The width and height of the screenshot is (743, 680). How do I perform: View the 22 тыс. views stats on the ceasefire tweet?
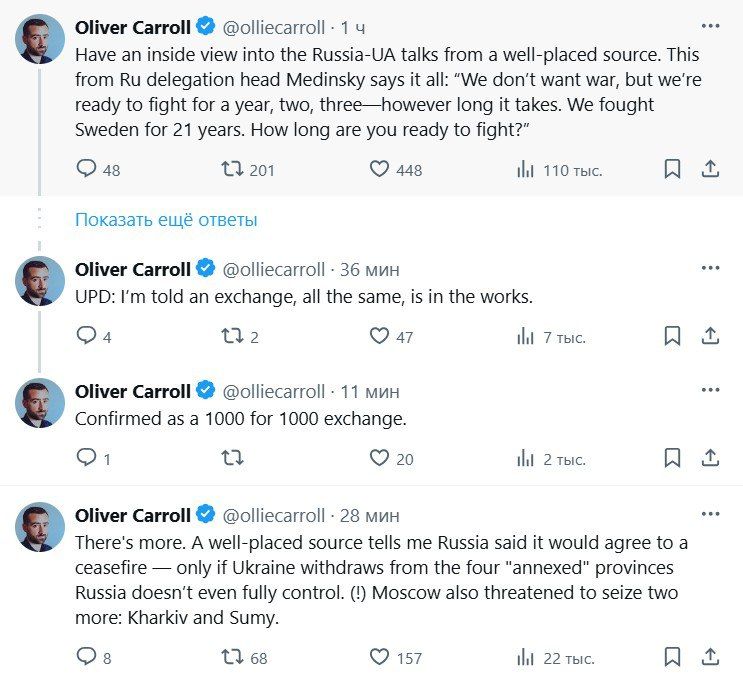(x=526, y=658)
